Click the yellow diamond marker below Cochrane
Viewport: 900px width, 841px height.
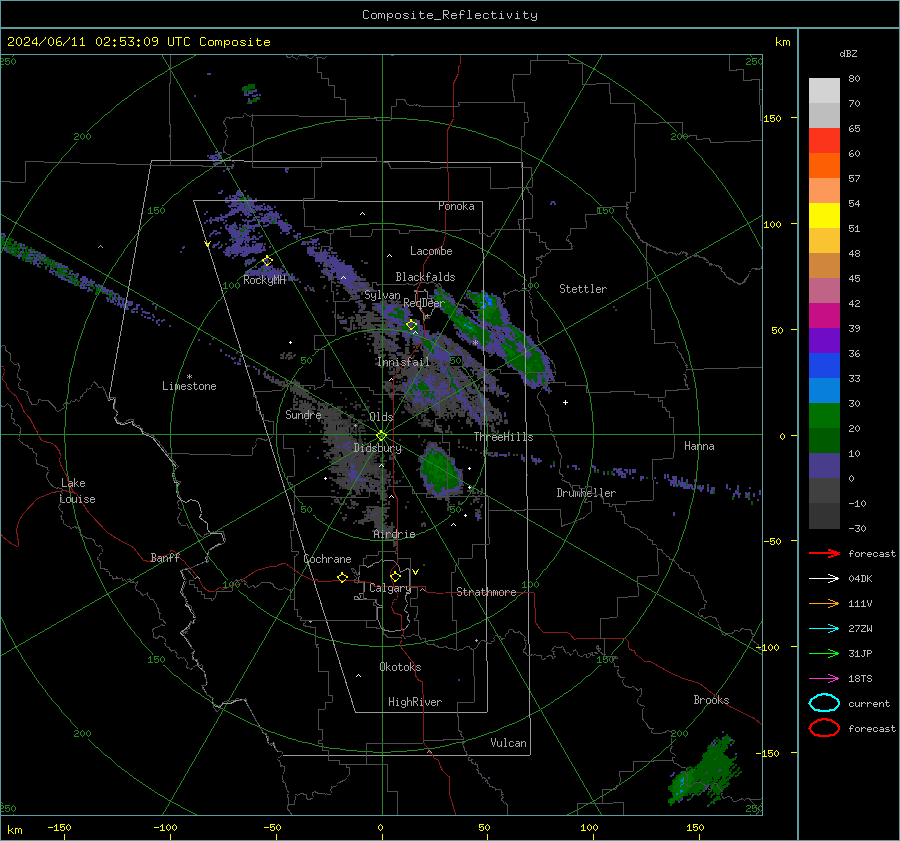pos(342,577)
